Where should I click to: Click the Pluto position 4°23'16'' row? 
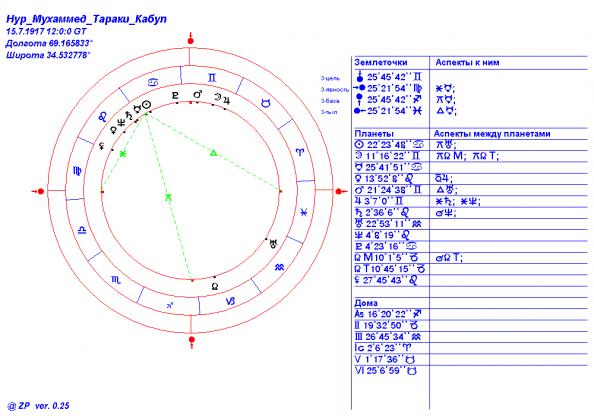click(386, 247)
